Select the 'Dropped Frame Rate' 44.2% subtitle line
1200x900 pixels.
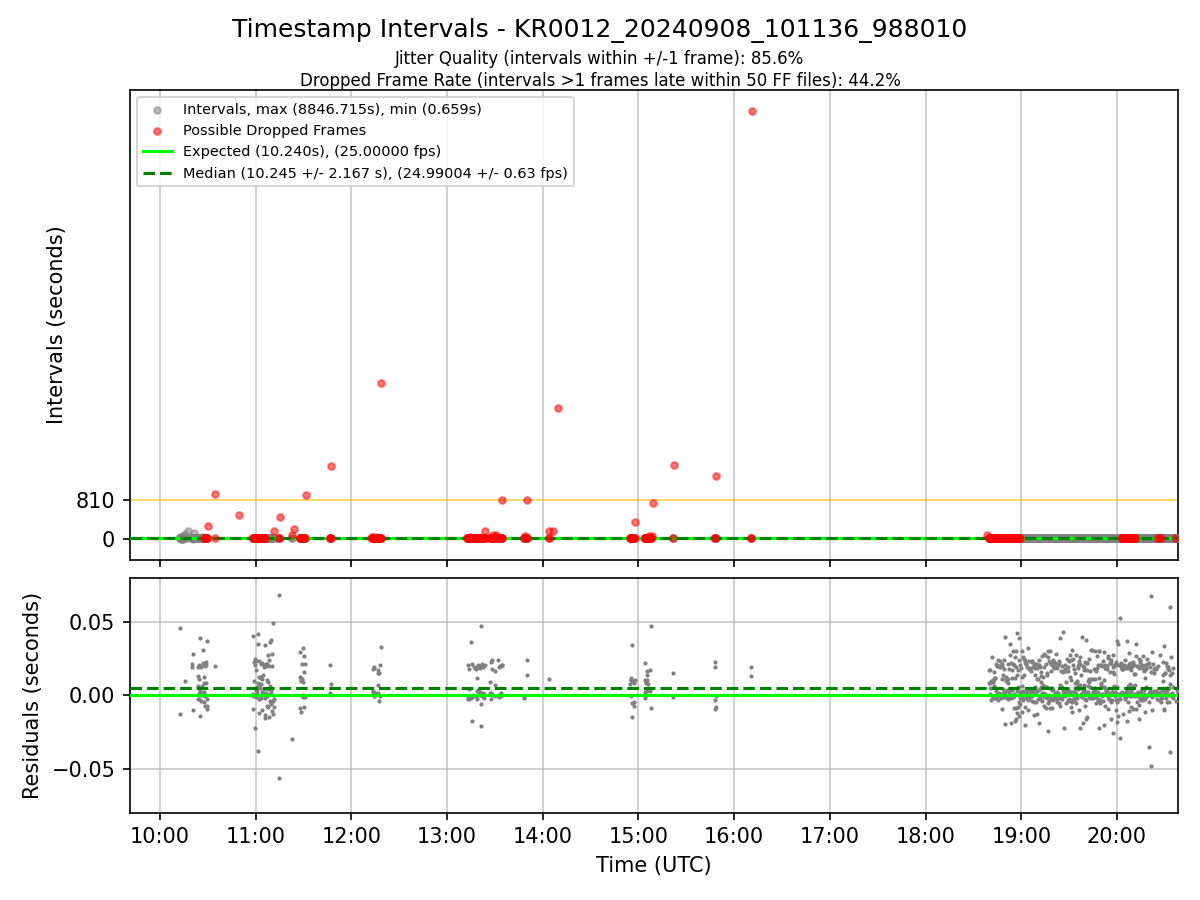point(599,80)
